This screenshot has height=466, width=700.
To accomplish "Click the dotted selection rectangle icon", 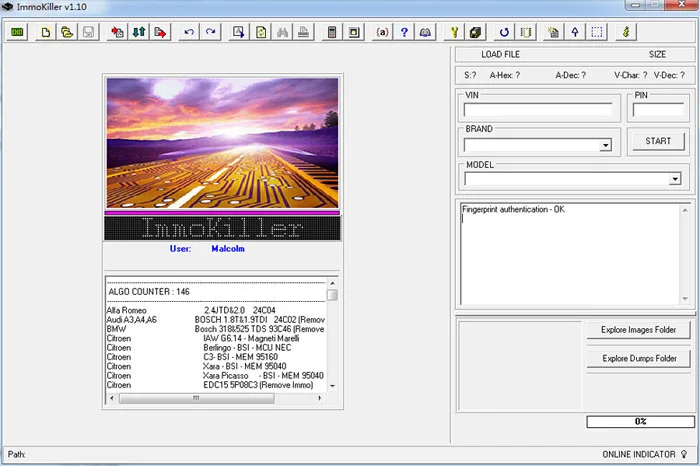I will pos(597,32).
